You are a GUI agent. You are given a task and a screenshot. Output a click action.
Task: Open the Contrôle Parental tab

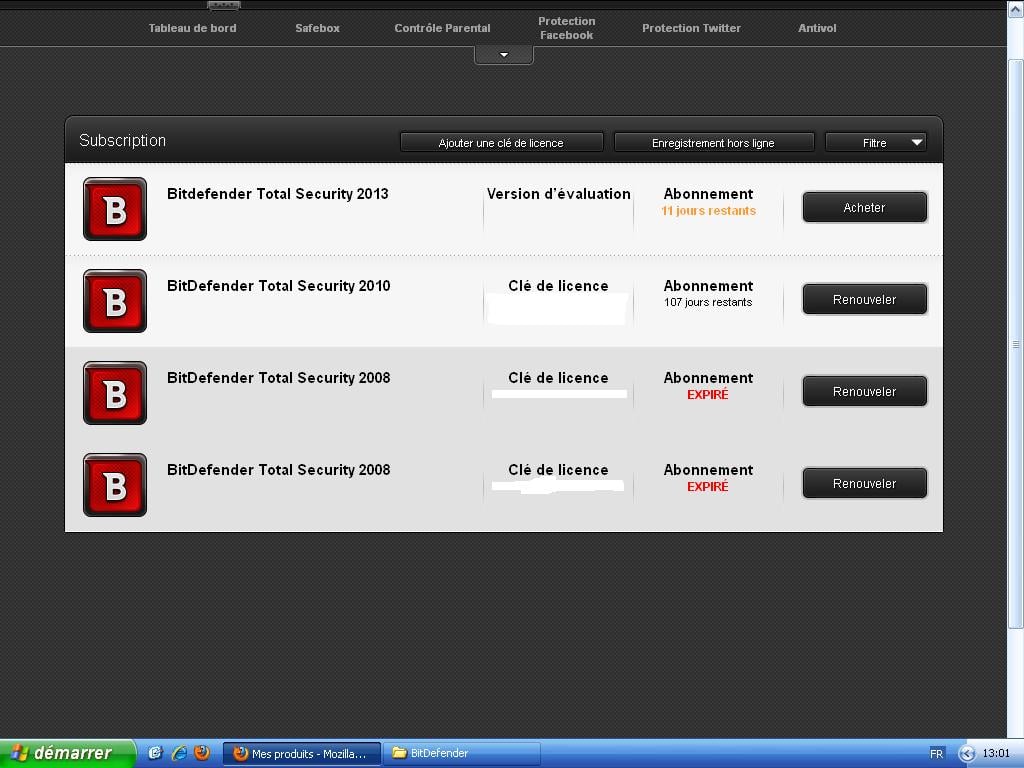(x=442, y=28)
